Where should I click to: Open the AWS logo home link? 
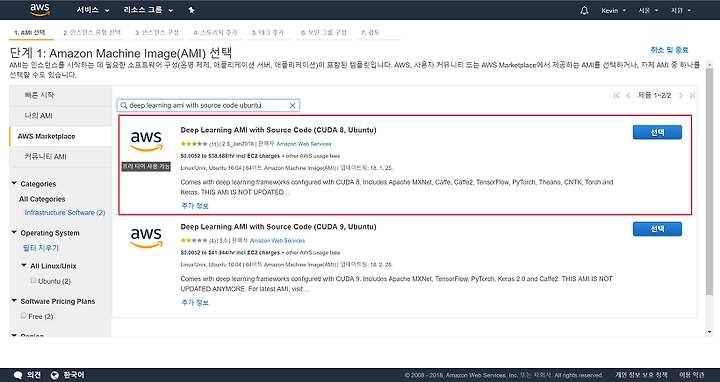pyautogui.click(x=40, y=10)
